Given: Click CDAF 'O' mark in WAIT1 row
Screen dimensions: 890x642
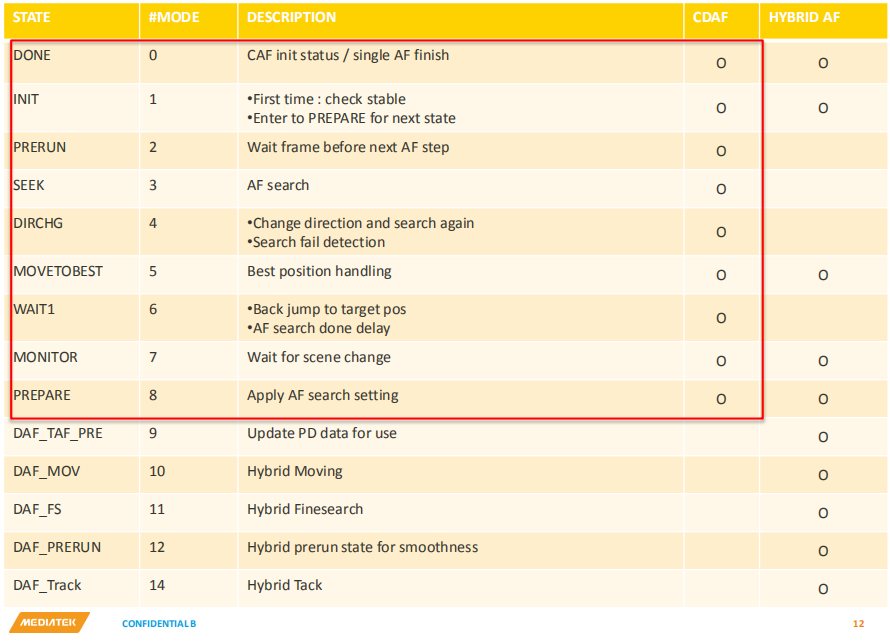Looking at the screenshot, I should [721, 318].
